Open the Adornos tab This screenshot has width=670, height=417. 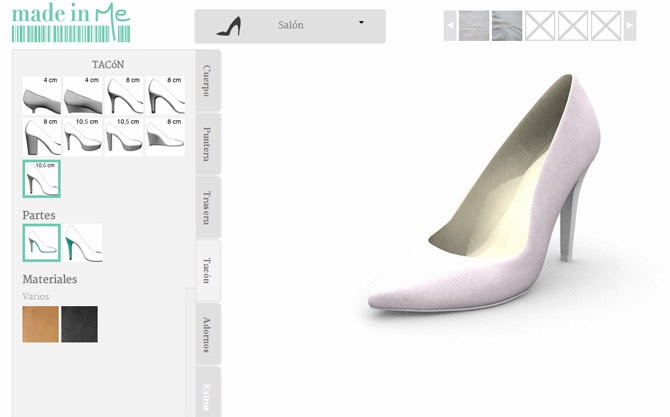pos(207,333)
